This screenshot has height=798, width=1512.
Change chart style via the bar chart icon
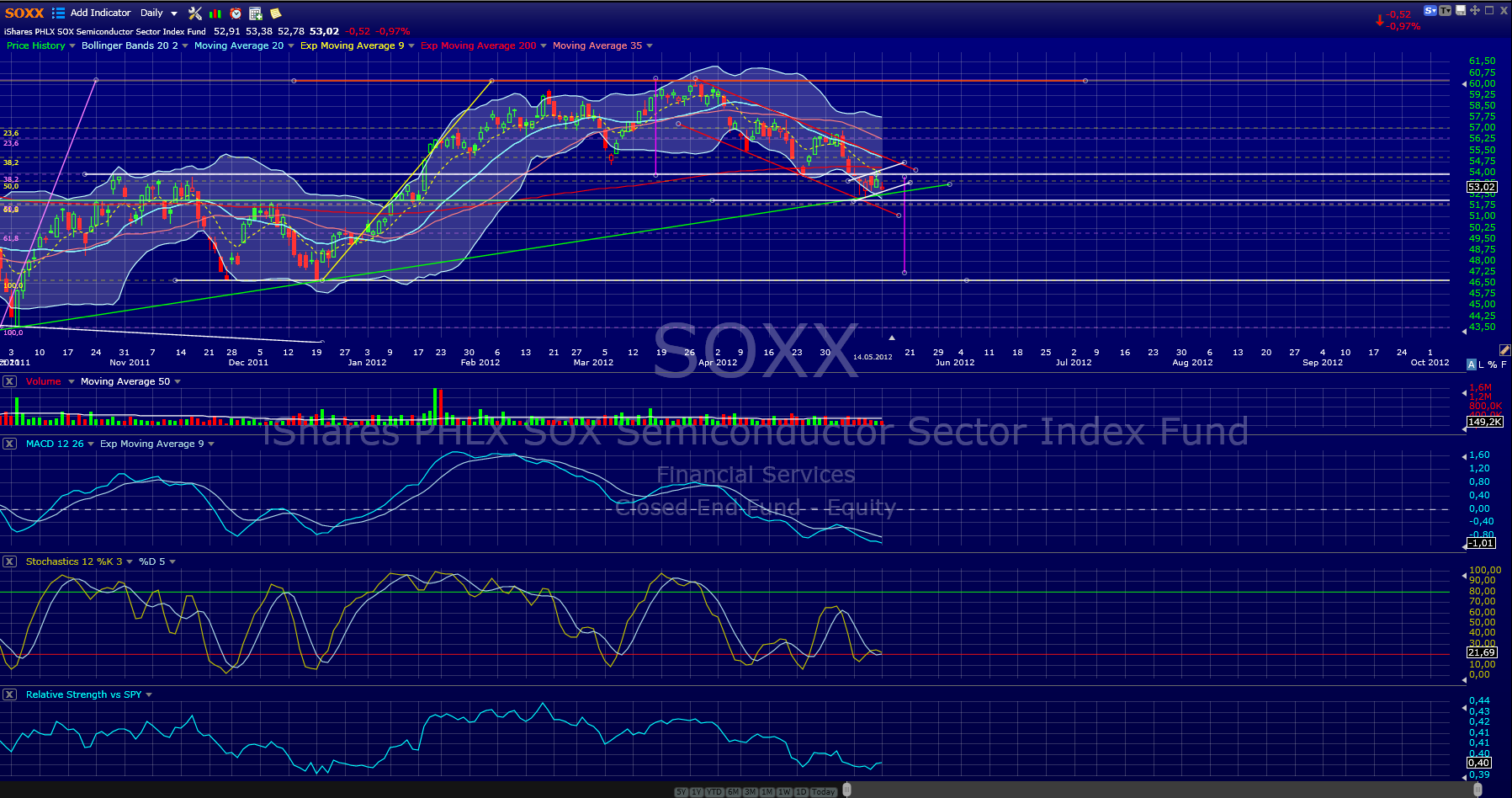215,13
